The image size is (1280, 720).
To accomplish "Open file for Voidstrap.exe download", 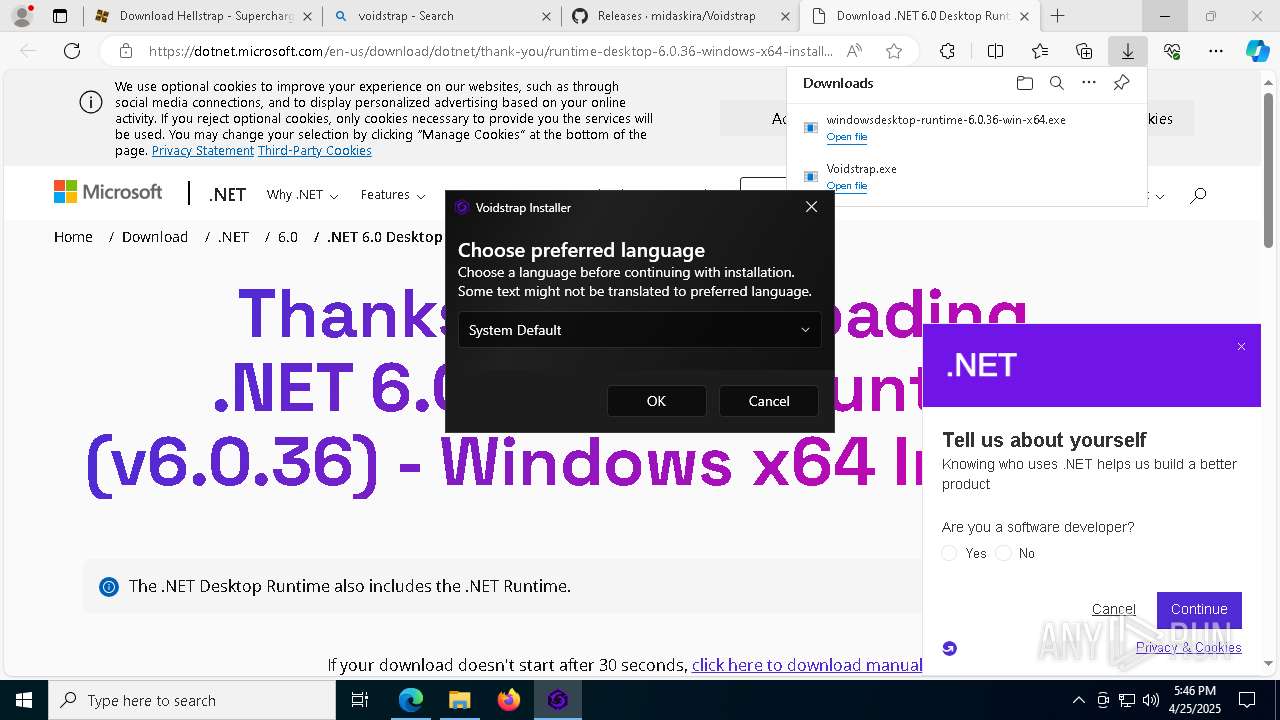I will tap(847, 186).
